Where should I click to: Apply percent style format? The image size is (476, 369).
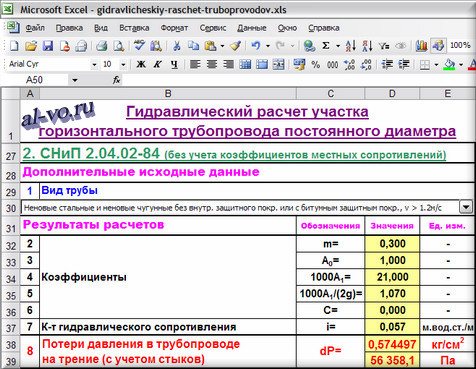click(x=316, y=64)
